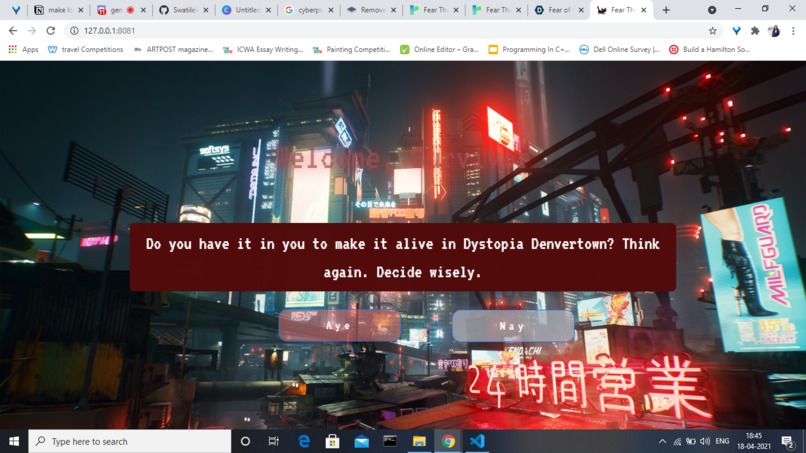Open Cortana circle icon
Viewport: 806px width, 453px height.
(245, 441)
